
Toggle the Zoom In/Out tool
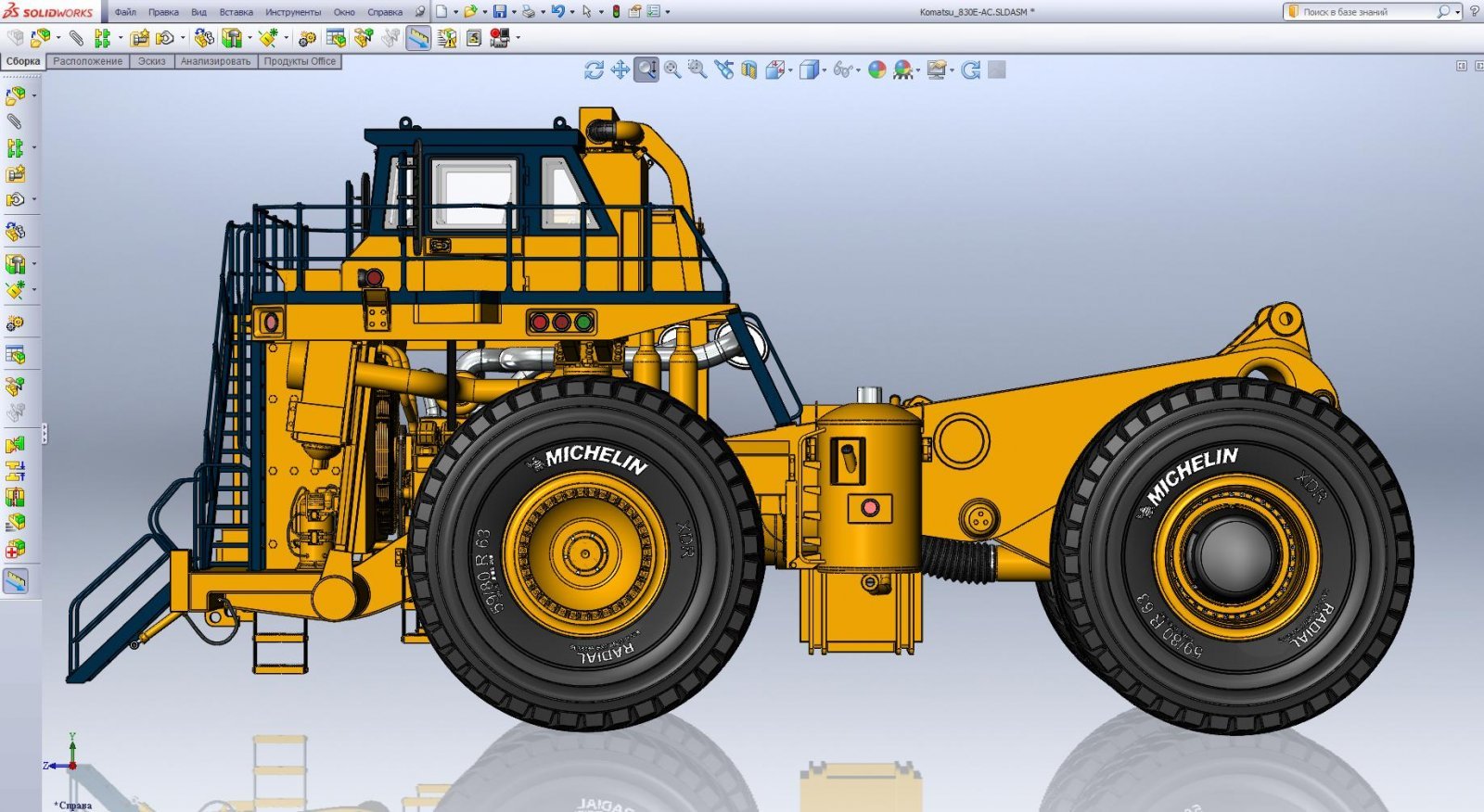click(x=646, y=70)
